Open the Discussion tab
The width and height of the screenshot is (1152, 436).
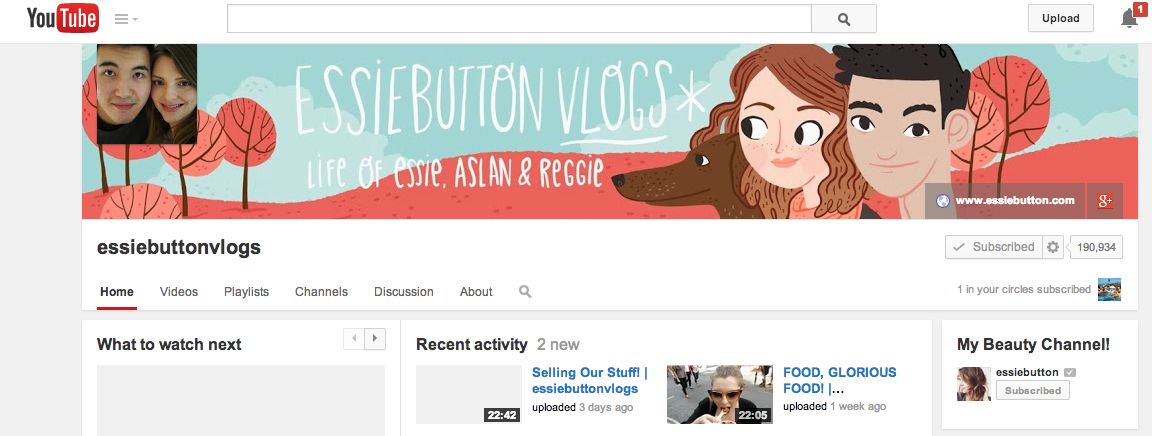pyautogui.click(x=403, y=292)
